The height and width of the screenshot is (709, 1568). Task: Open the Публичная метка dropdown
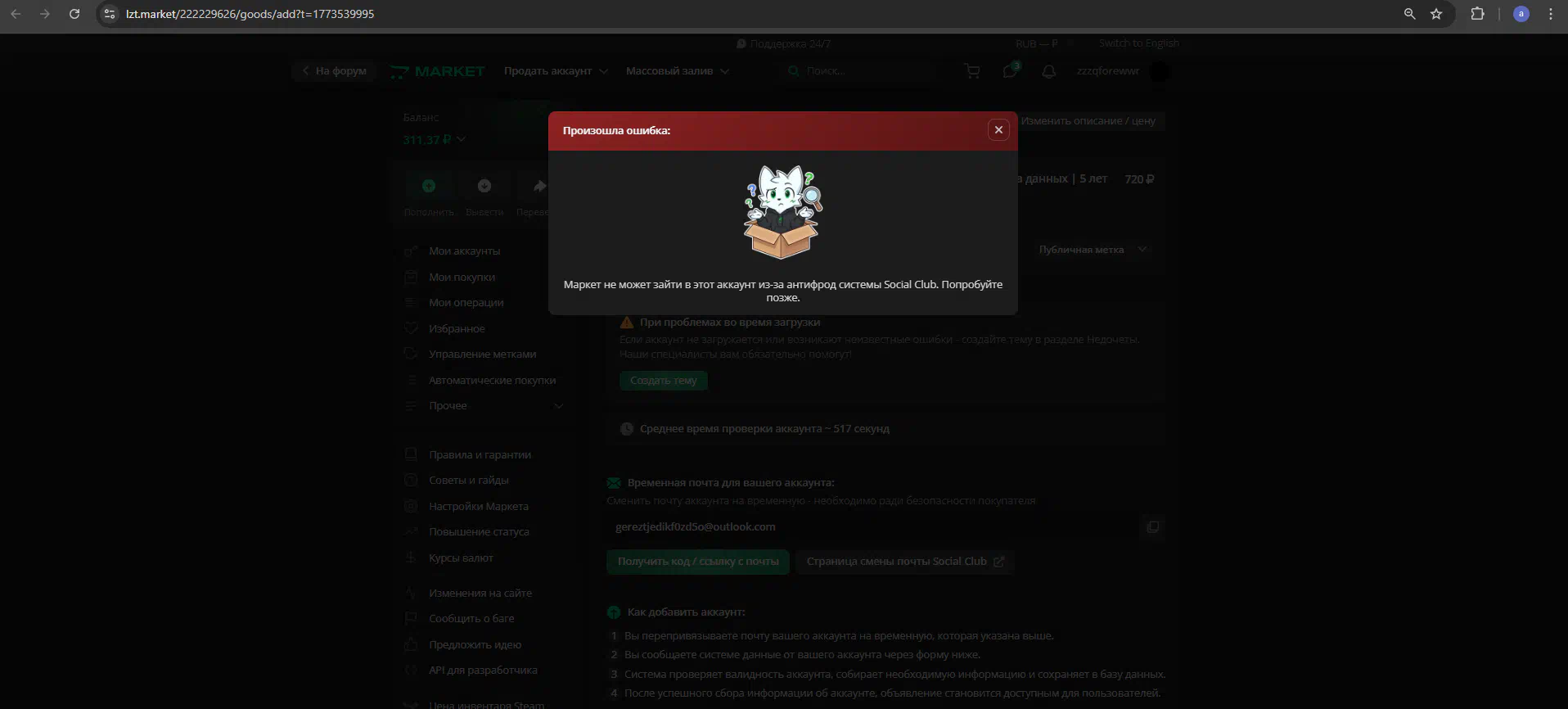click(x=1092, y=250)
